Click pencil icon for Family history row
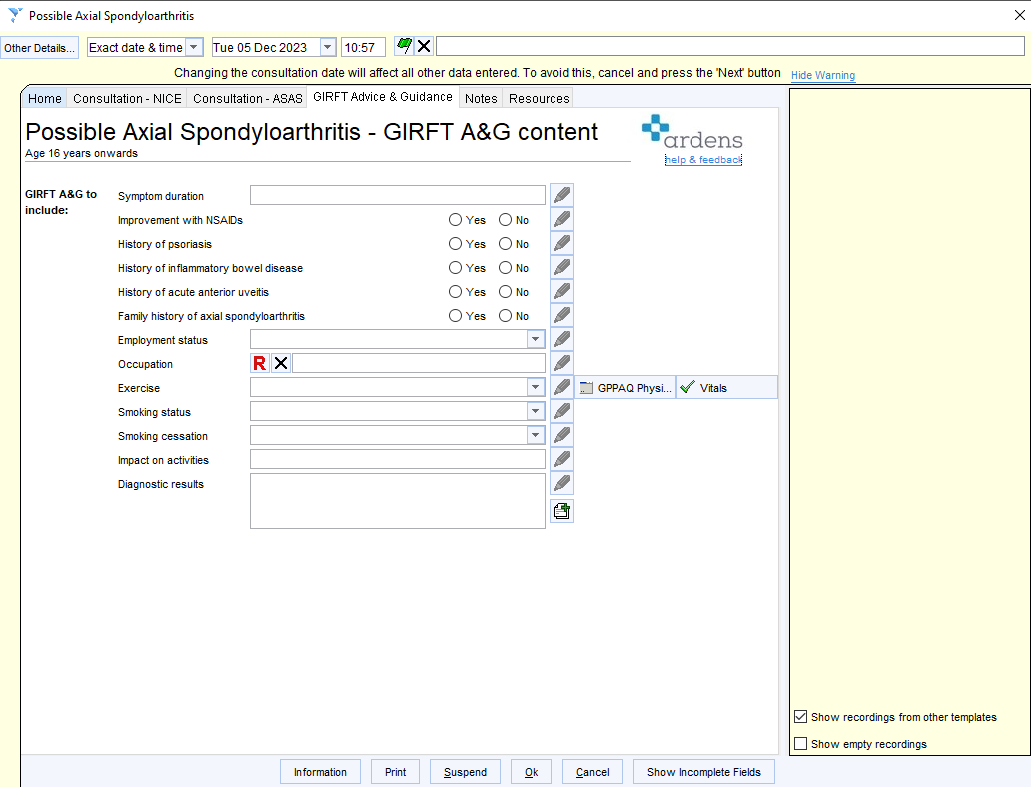This screenshot has width=1031, height=787. coord(562,315)
